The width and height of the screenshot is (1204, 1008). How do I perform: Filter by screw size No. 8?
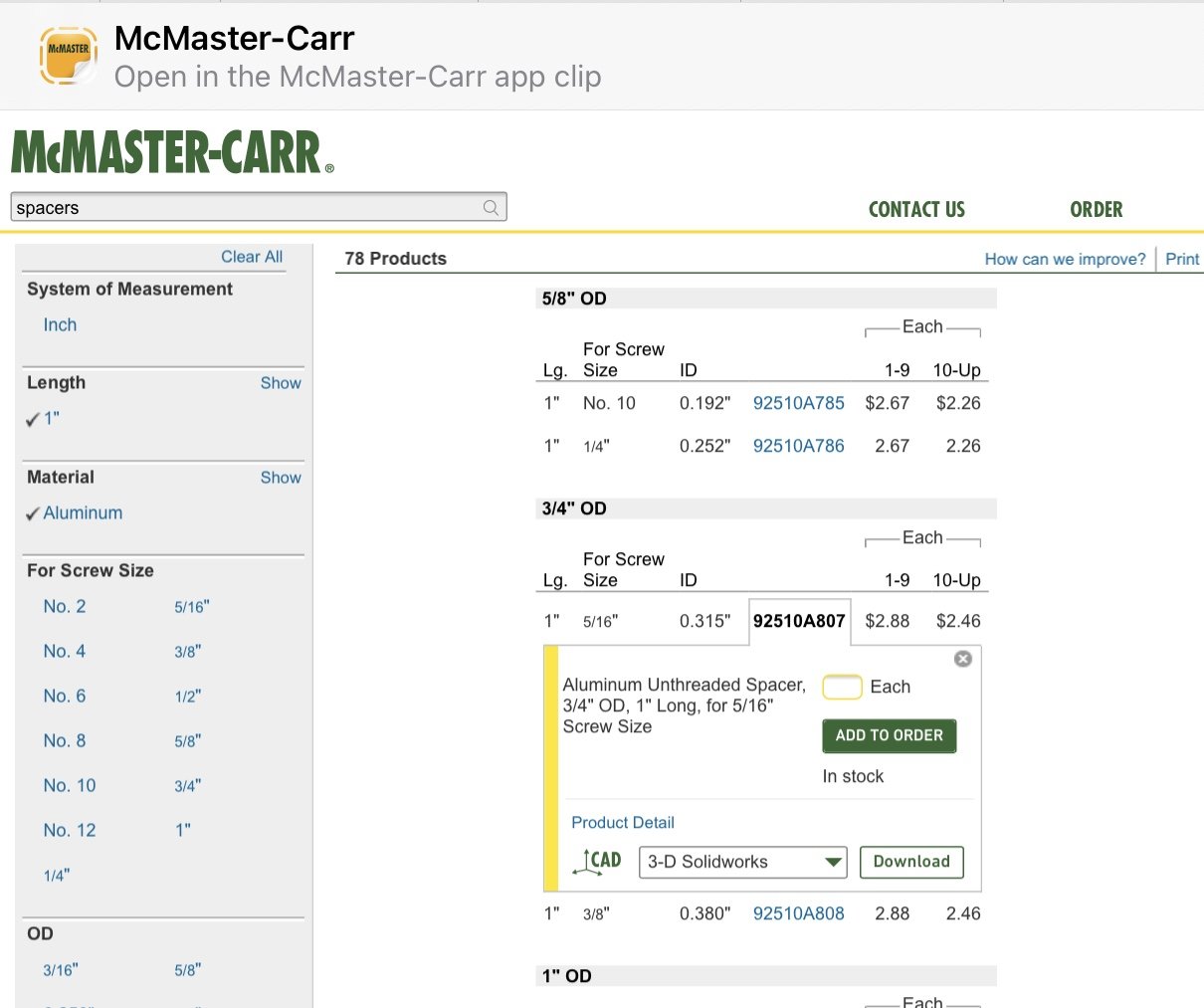pos(65,741)
